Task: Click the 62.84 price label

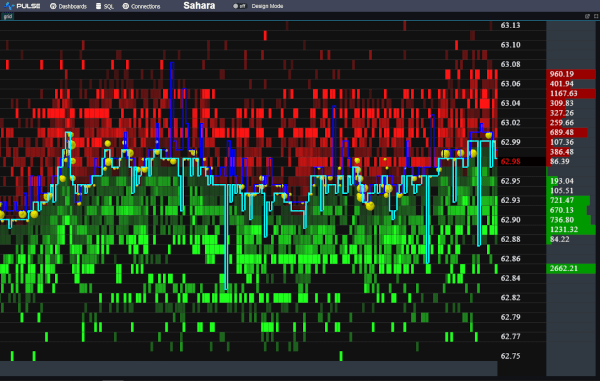Action: click(510, 278)
